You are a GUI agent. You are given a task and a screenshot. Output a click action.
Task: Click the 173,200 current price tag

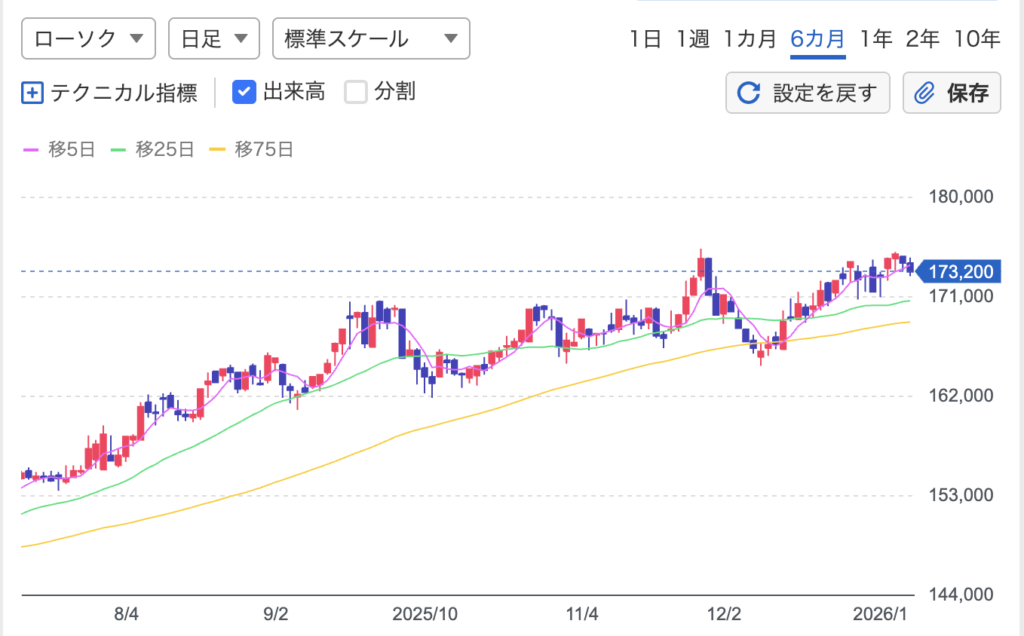tap(958, 271)
